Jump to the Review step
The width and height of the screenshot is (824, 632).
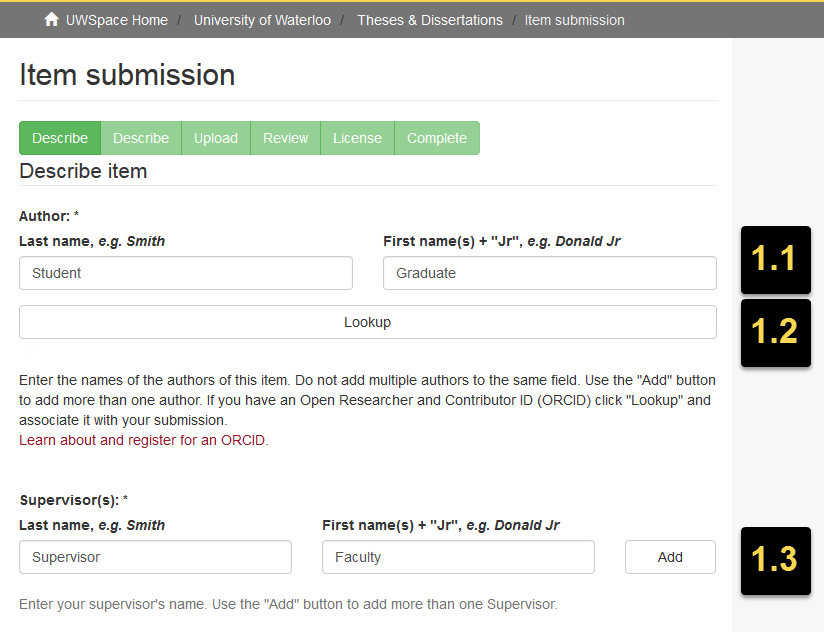[x=285, y=137]
